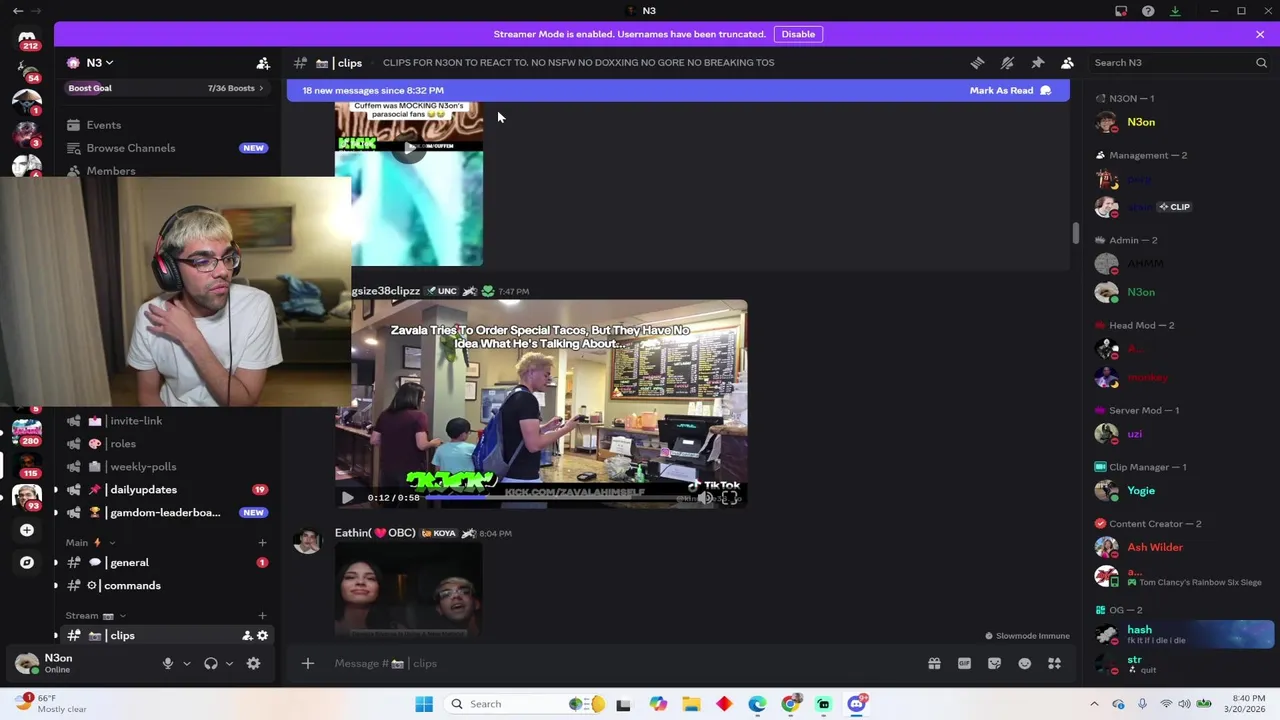Viewport: 1280px width, 720px height.
Task: Expand Boost Goal 7/36 Boosts arrow
Action: pyautogui.click(x=261, y=88)
